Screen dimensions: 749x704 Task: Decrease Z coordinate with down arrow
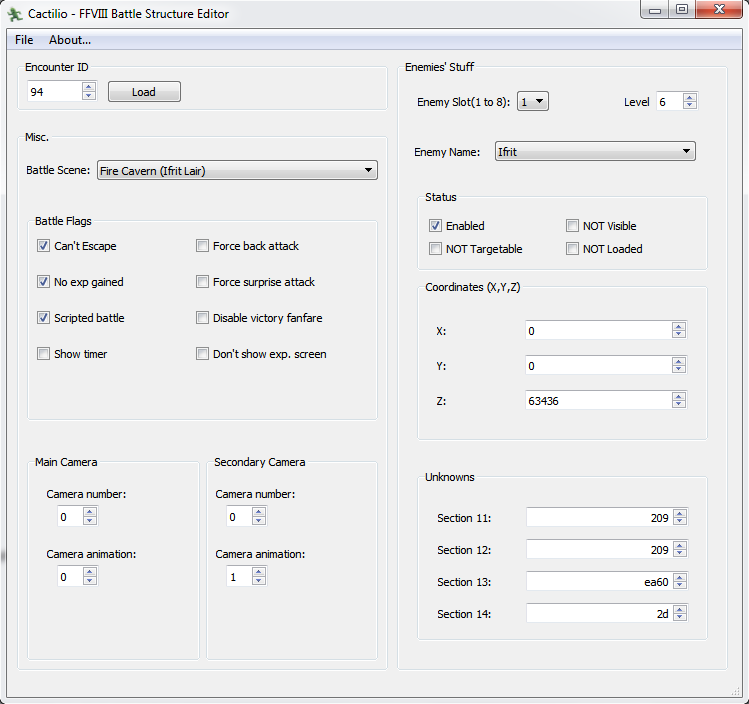point(679,405)
